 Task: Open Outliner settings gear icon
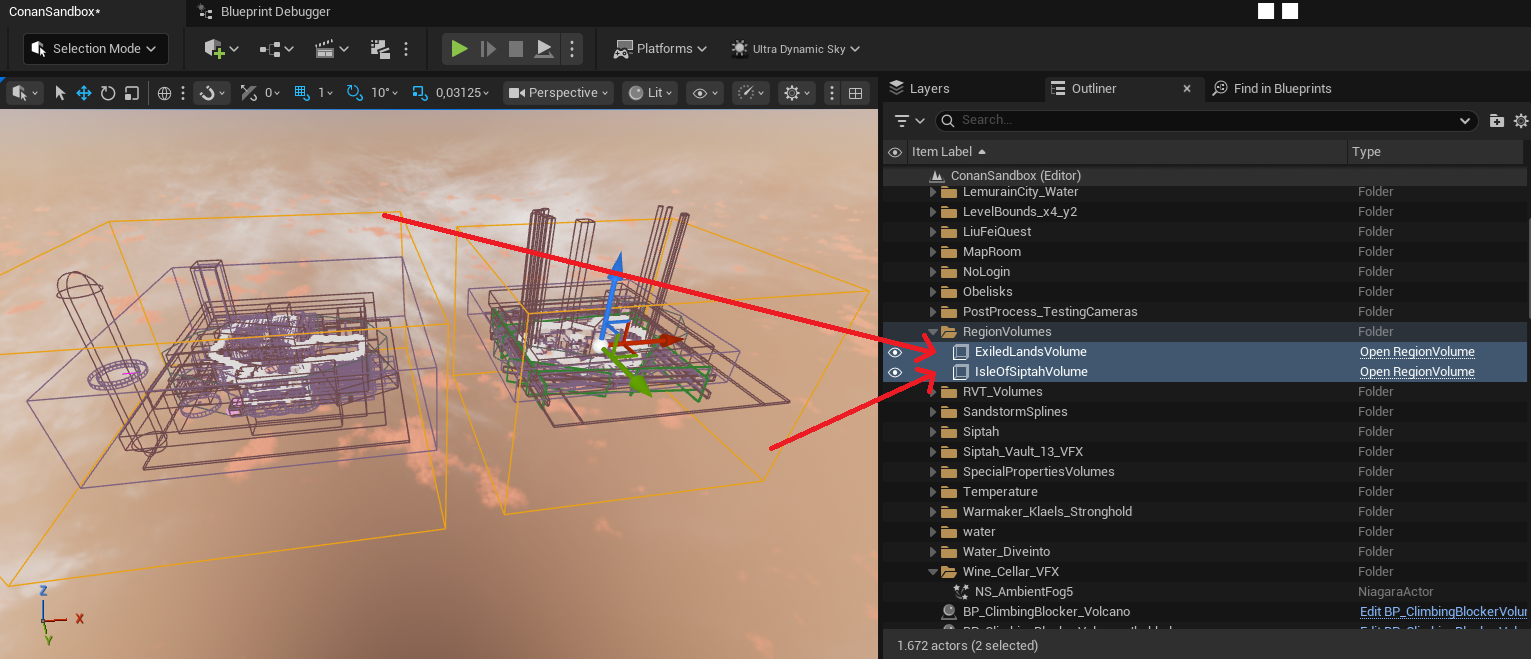pyautogui.click(x=1520, y=121)
